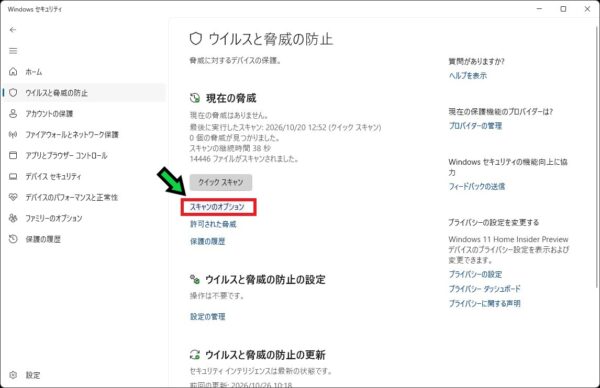Open the hamburger navigation menu
This screenshot has width=600, height=388.
(13, 51)
